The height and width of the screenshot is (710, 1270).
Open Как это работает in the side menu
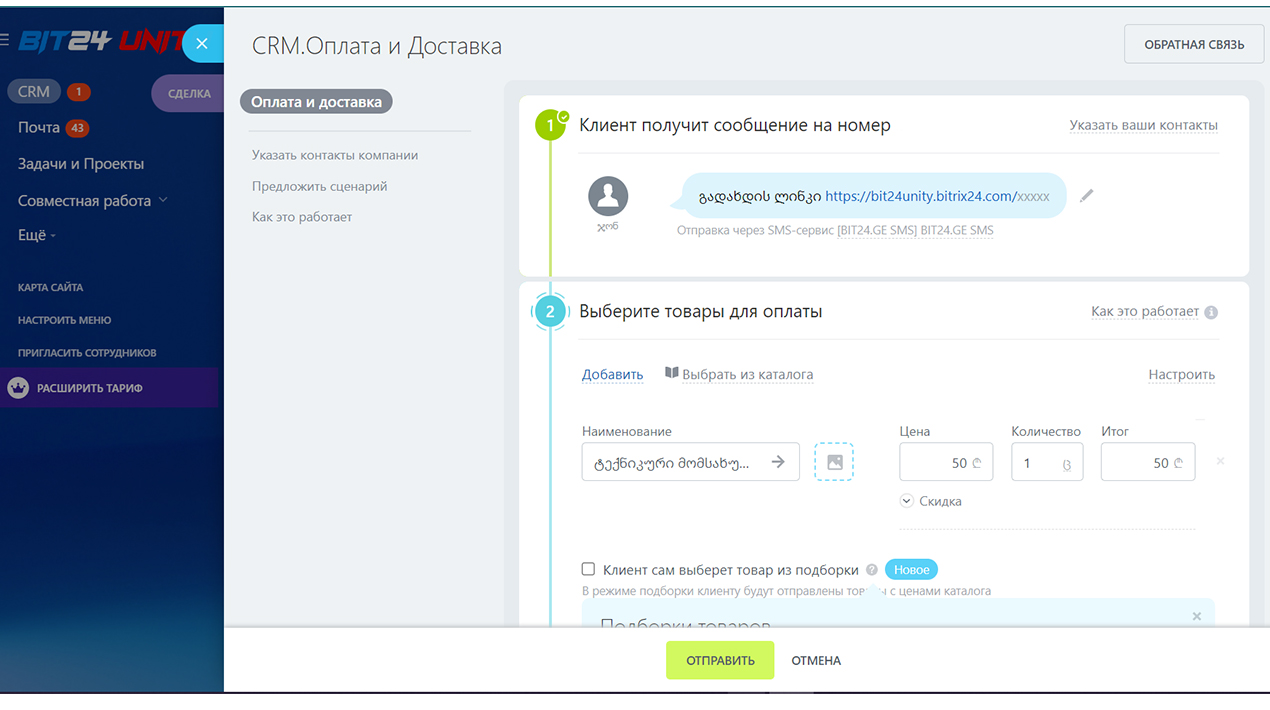[302, 217]
